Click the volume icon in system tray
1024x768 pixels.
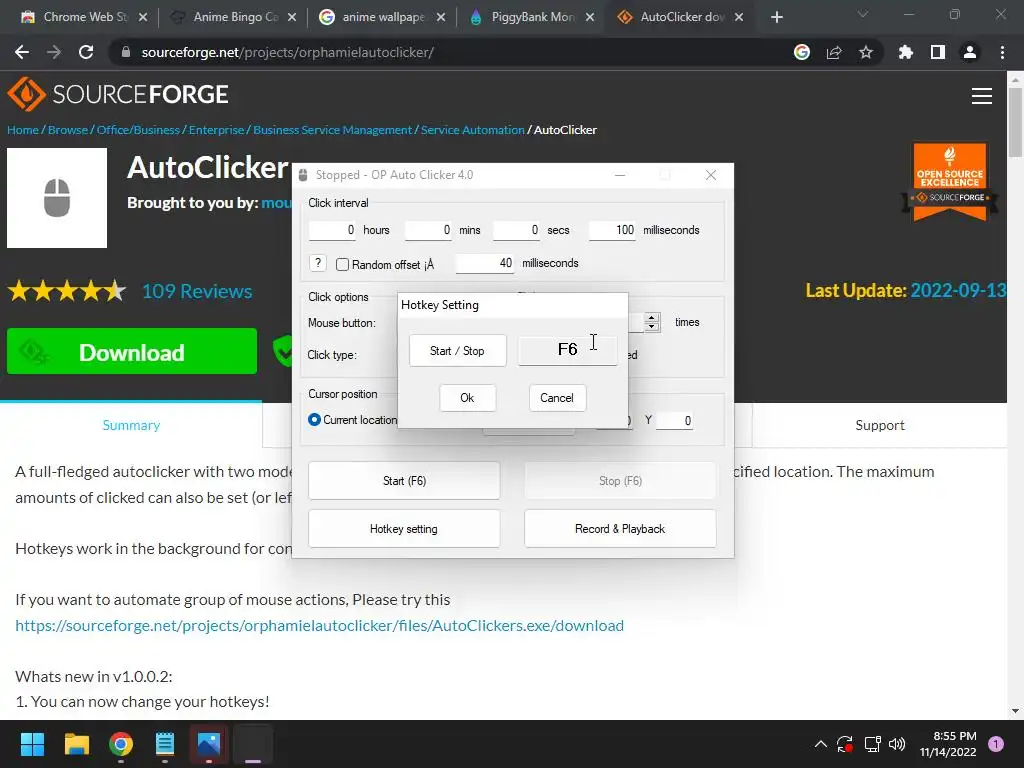(897, 744)
